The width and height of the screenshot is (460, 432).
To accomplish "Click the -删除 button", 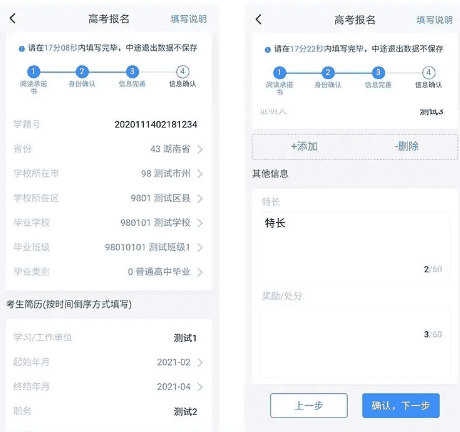I will [407, 146].
